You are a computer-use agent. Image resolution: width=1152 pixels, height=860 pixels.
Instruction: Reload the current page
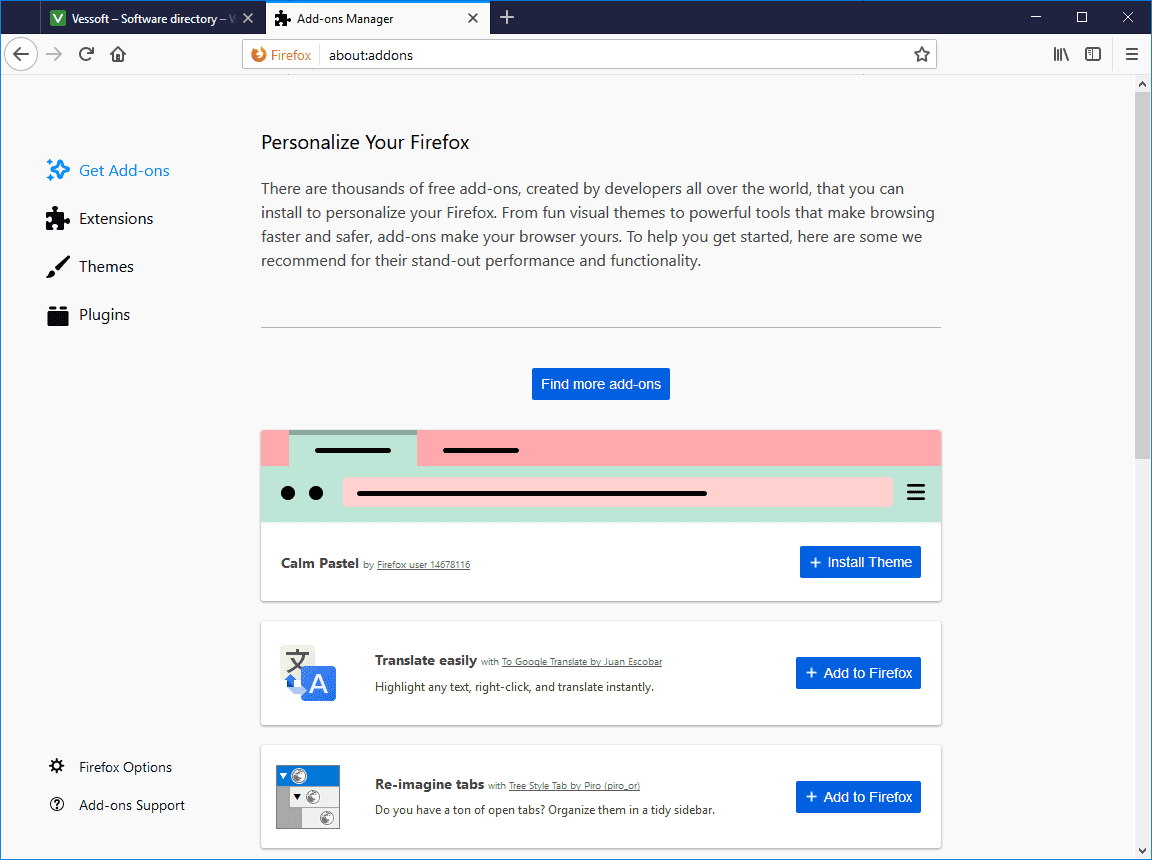click(86, 54)
